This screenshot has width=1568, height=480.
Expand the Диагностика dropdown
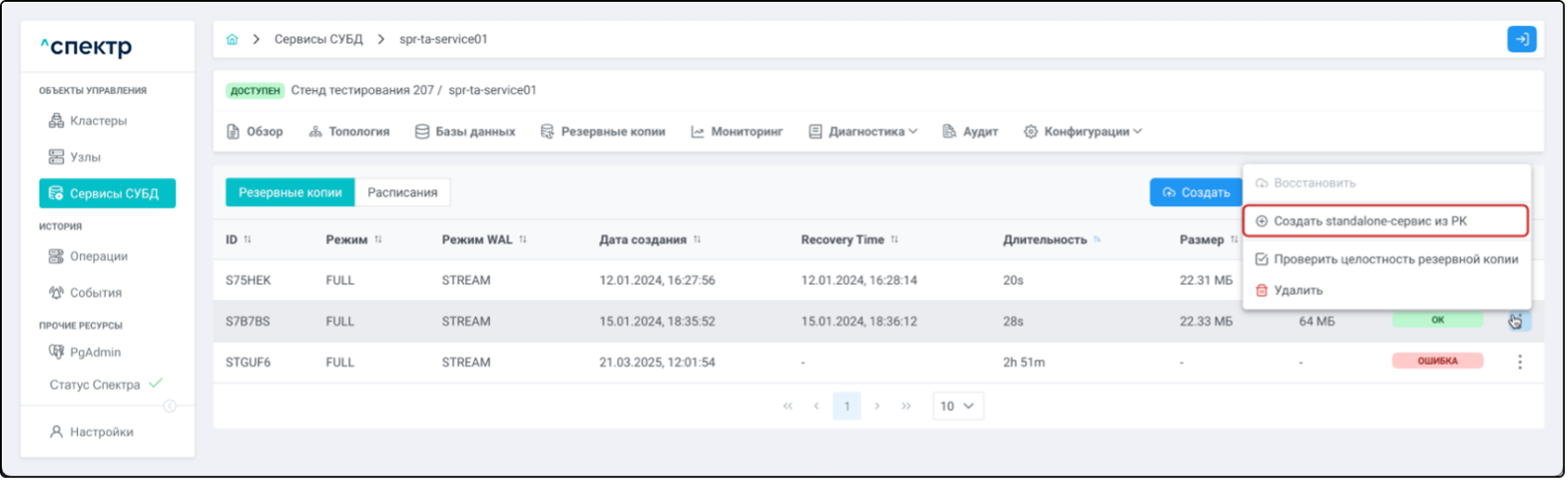coord(864,132)
